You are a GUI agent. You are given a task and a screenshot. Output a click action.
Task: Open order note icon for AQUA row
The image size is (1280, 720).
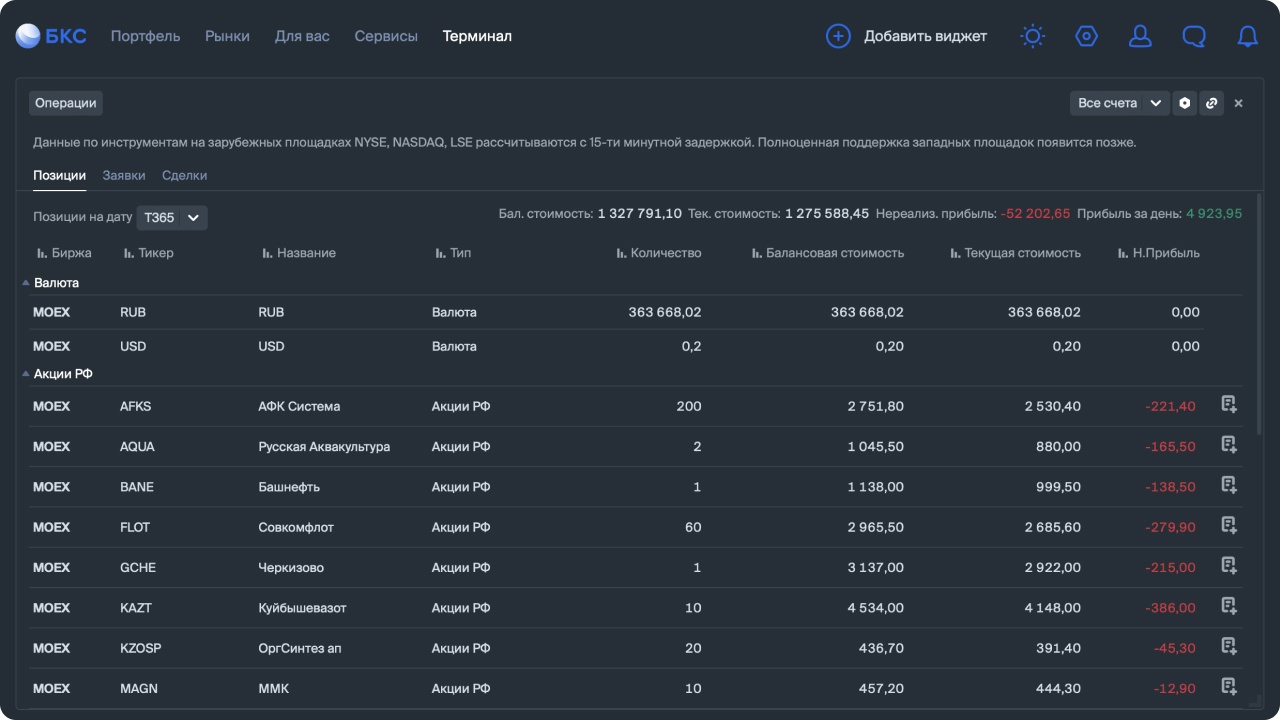(1229, 444)
